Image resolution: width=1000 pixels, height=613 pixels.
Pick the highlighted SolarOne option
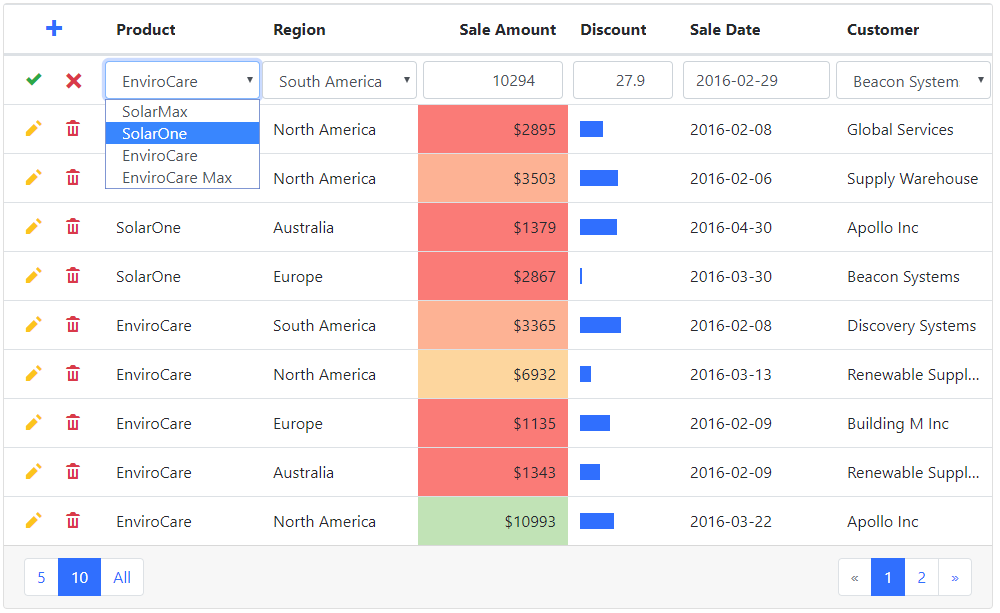coord(155,134)
